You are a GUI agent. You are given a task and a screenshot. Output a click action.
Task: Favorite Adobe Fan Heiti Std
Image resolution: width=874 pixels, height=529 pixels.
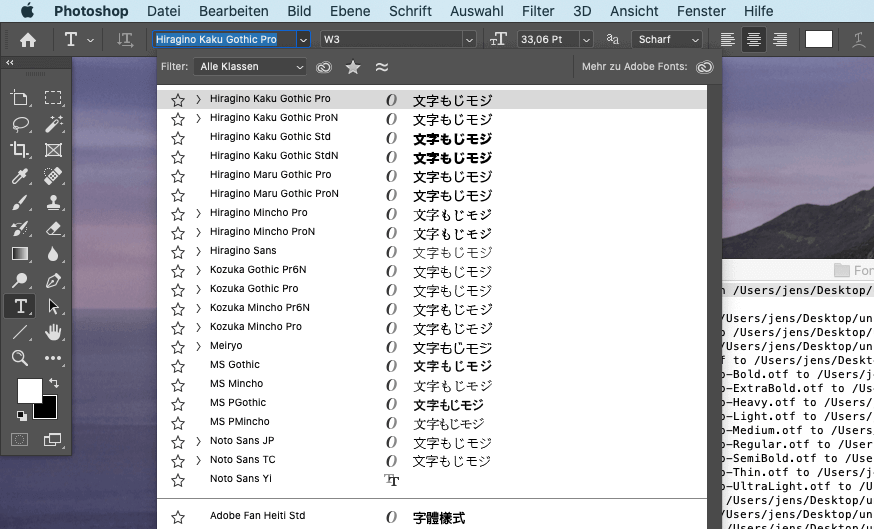[178, 517]
